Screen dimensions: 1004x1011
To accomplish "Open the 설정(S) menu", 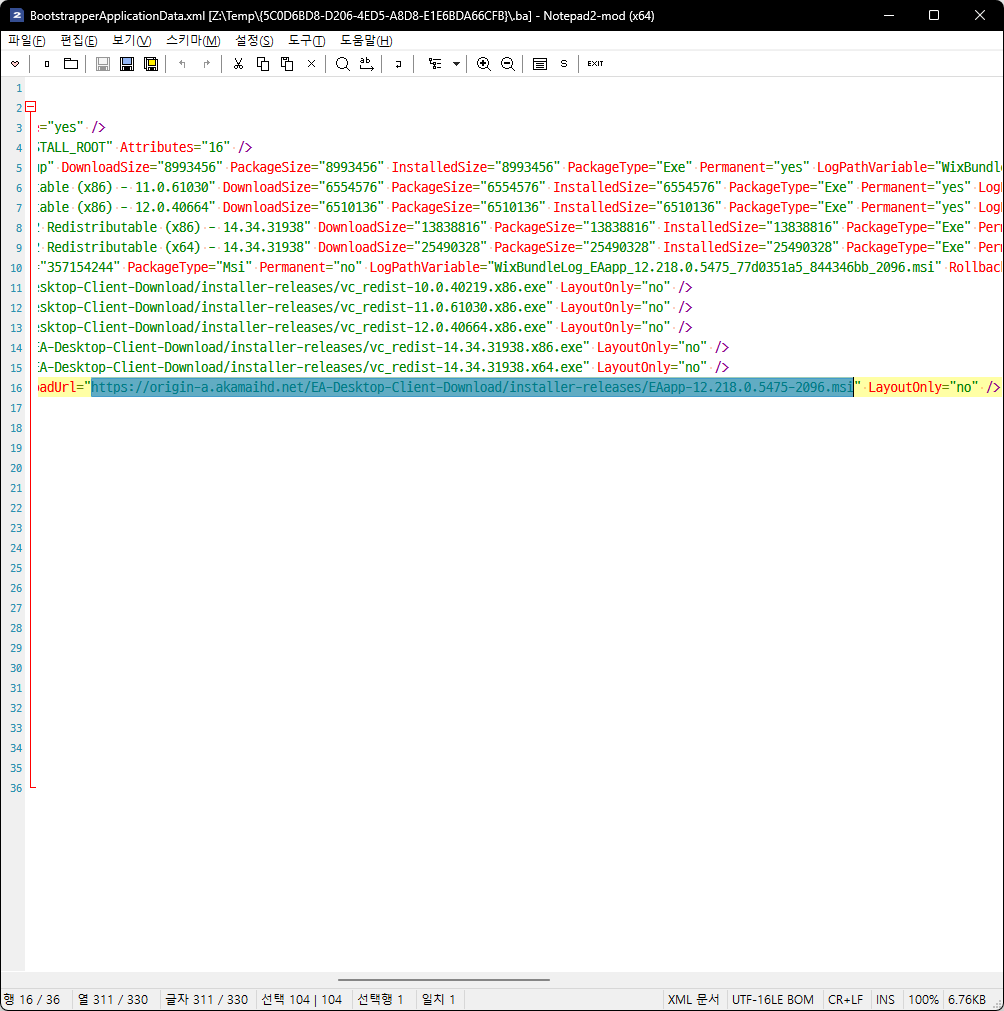I will click(x=254, y=41).
